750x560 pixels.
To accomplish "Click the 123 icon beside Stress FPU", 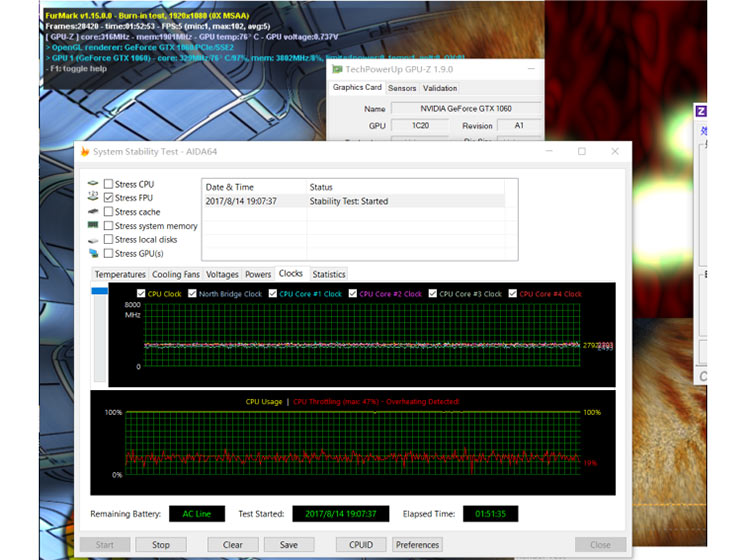I will pos(93,196).
